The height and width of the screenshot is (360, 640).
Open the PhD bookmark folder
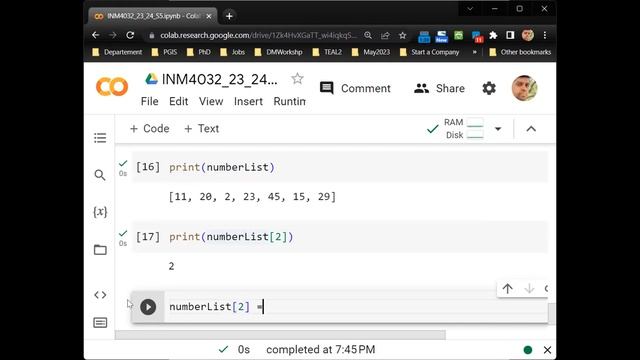pos(199,52)
